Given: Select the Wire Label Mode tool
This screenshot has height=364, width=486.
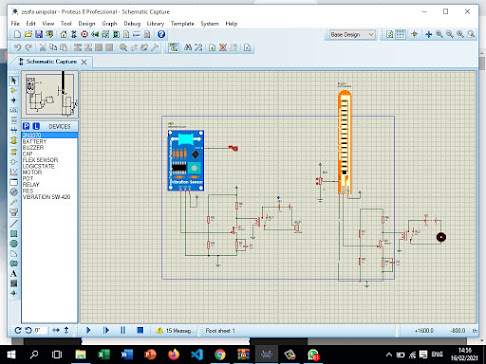Looking at the screenshot, I should (14, 110).
